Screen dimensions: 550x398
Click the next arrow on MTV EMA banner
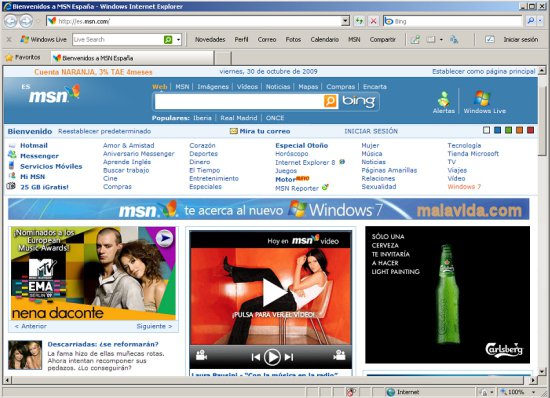pos(164,239)
